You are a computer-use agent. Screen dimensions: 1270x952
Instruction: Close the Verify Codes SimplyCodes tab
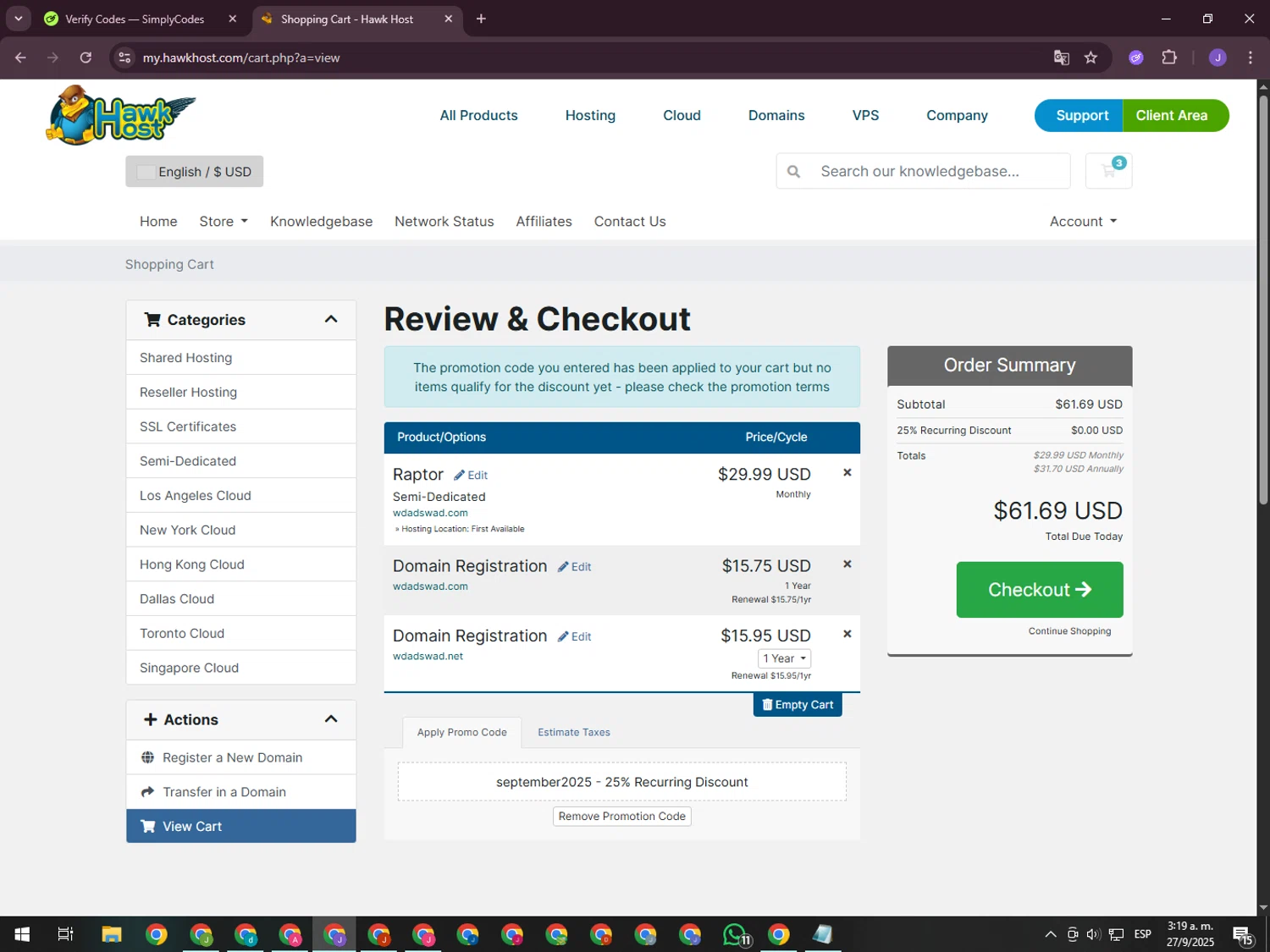233,19
